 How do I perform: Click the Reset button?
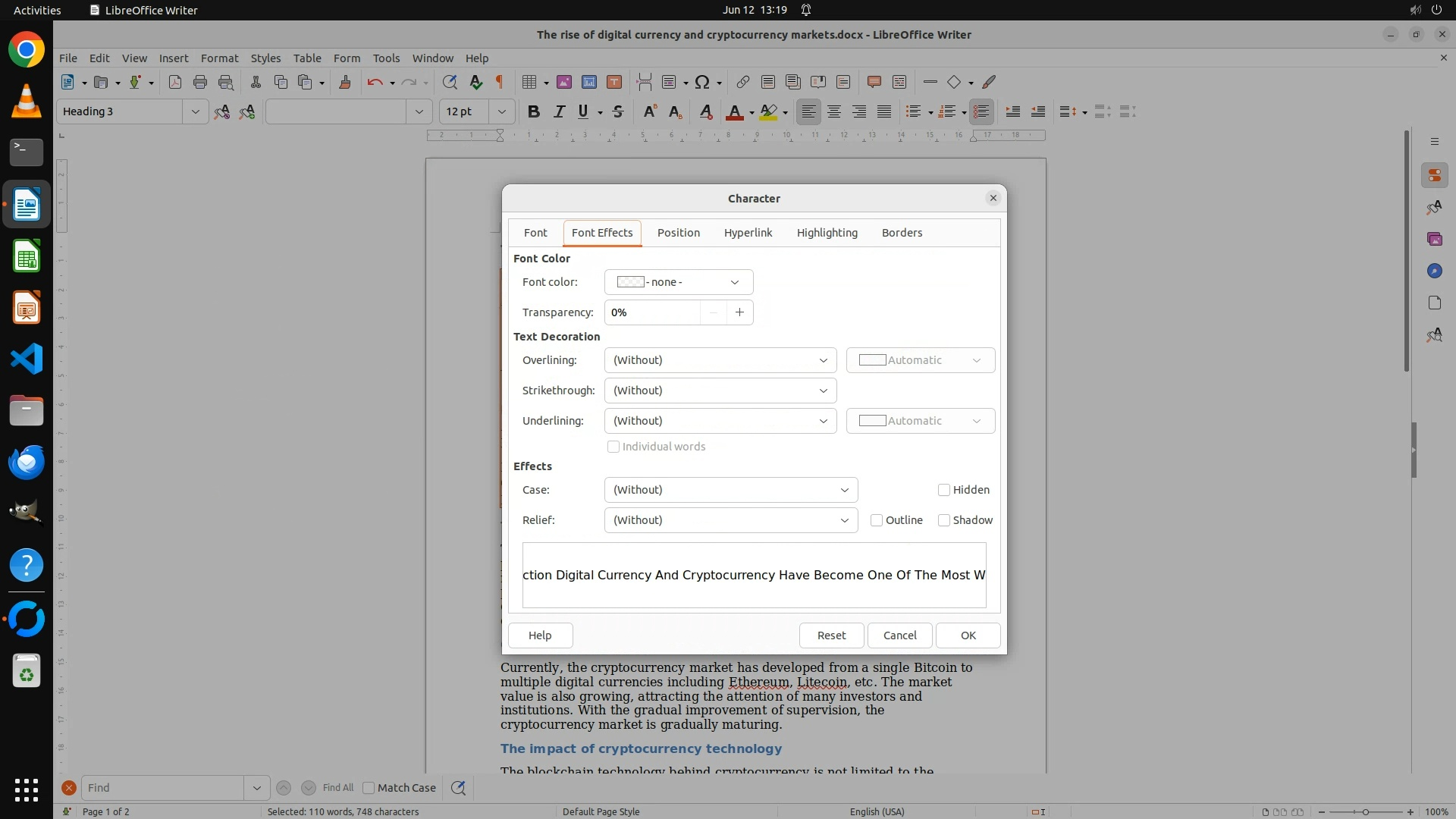click(831, 635)
